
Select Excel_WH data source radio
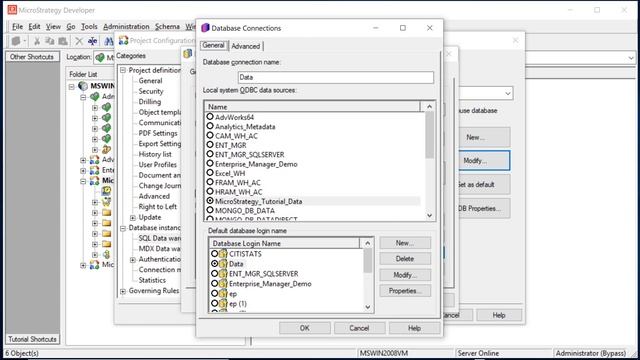coord(210,173)
